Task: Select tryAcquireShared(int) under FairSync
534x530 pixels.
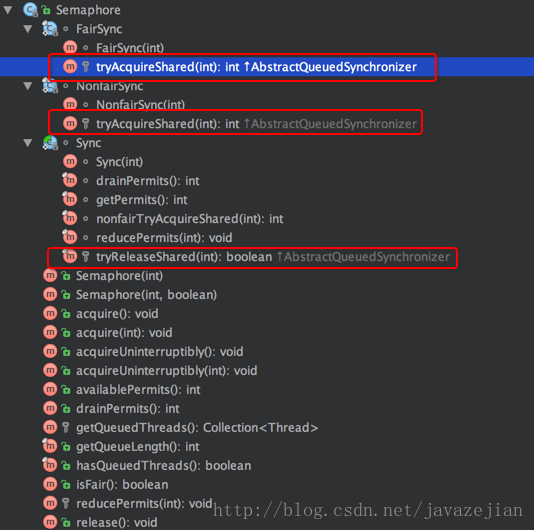Action: coord(256,67)
